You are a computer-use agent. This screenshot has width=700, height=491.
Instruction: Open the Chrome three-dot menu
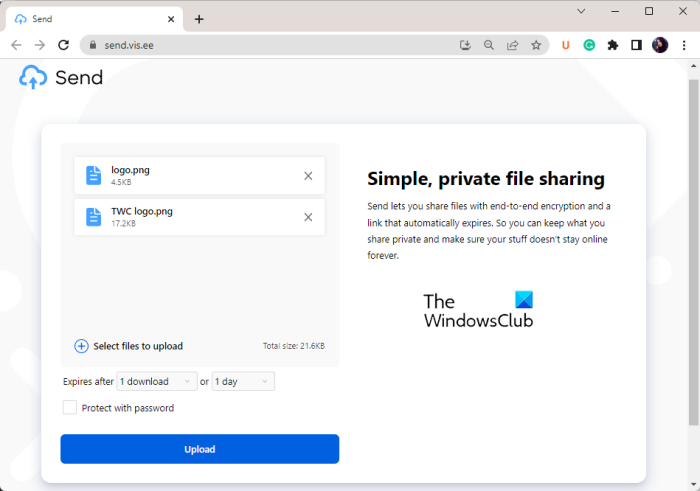(x=684, y=45)
